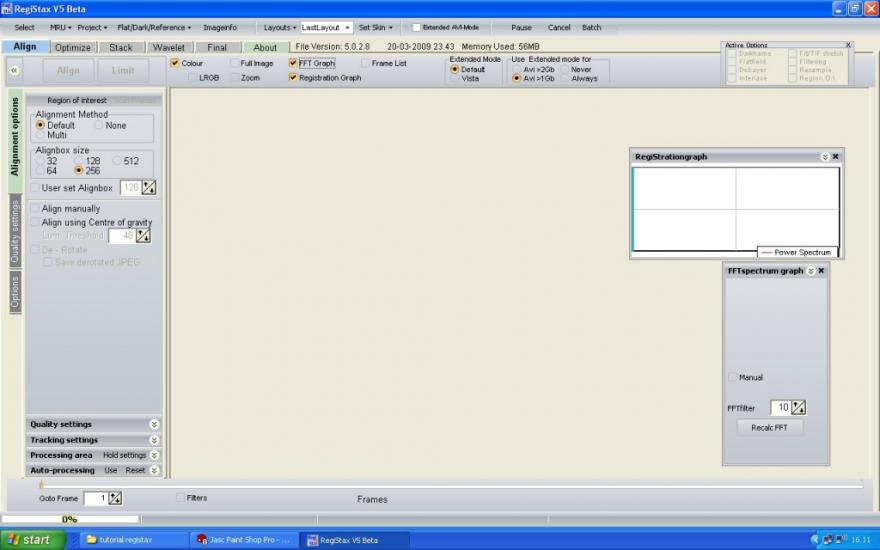The image size is (880, 550).
Task: Click RegiStax V5 Beta taskbar item
Action: click(354, 540)
